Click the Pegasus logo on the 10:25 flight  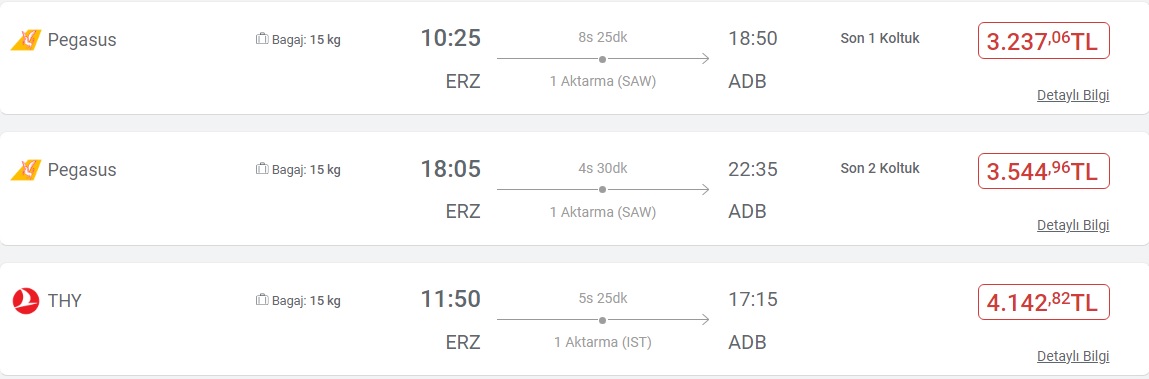coord(26,40)
